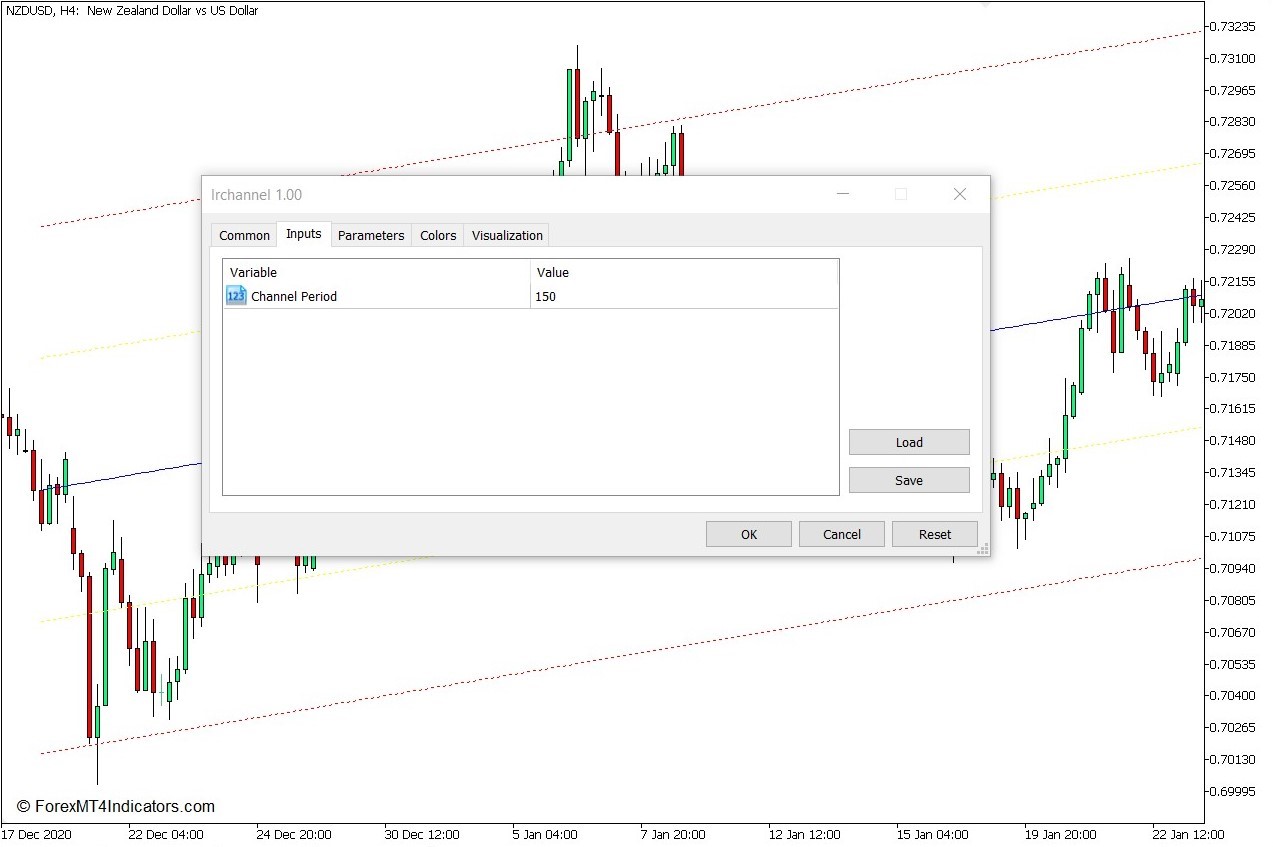Click the 22 Jan 12:00 time label
The width and height of the screenshot is (1273, 847).
tap(1186, 834)
